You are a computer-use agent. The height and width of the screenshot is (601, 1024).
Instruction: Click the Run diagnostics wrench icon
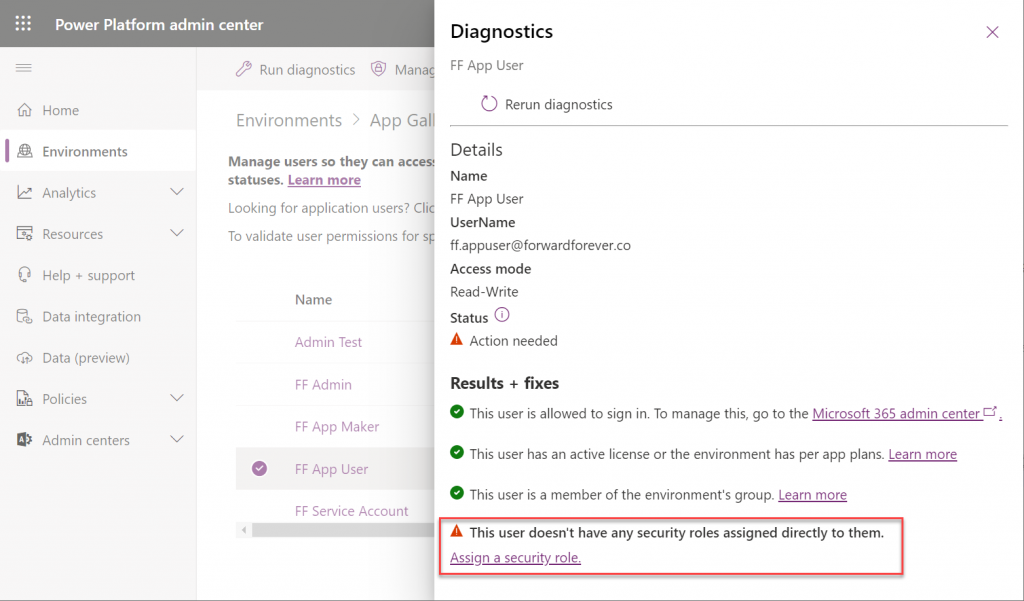244,69
